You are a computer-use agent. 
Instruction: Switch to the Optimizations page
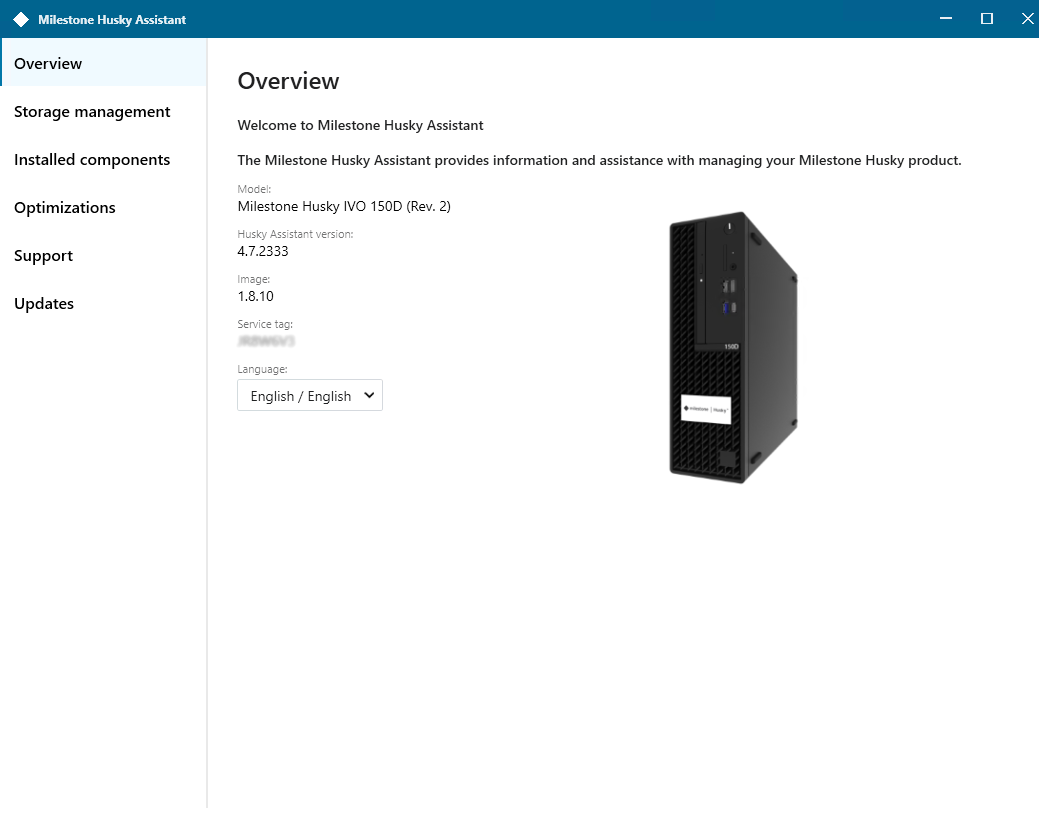click(65, 207)
